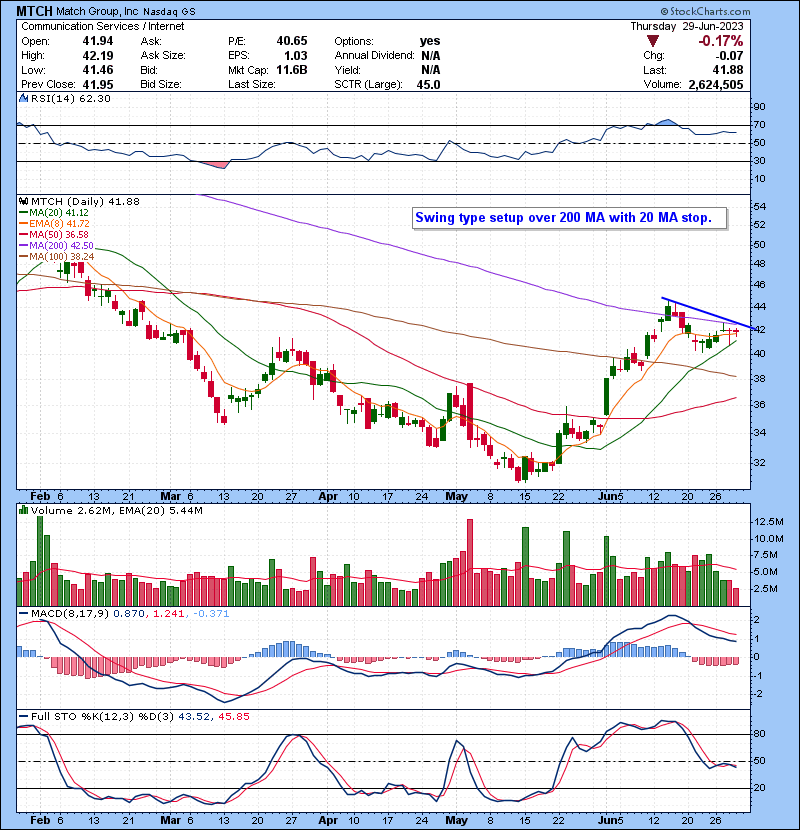Select the MA(200) 42.50 legend entry

[x=56, y=246]
